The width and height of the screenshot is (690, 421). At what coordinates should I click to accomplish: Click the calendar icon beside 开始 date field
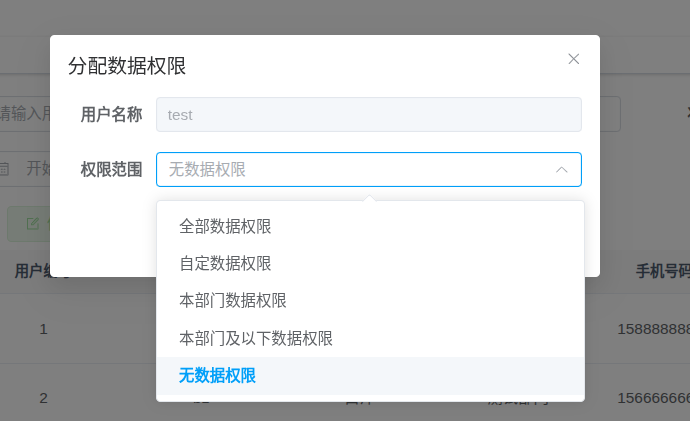click(5, 168)
